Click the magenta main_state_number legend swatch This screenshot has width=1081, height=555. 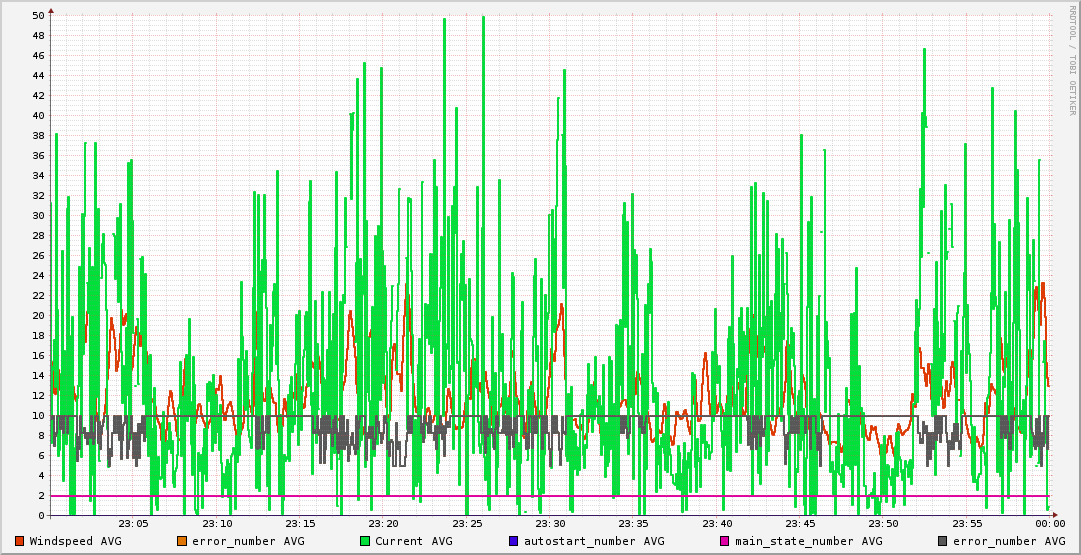725,541
